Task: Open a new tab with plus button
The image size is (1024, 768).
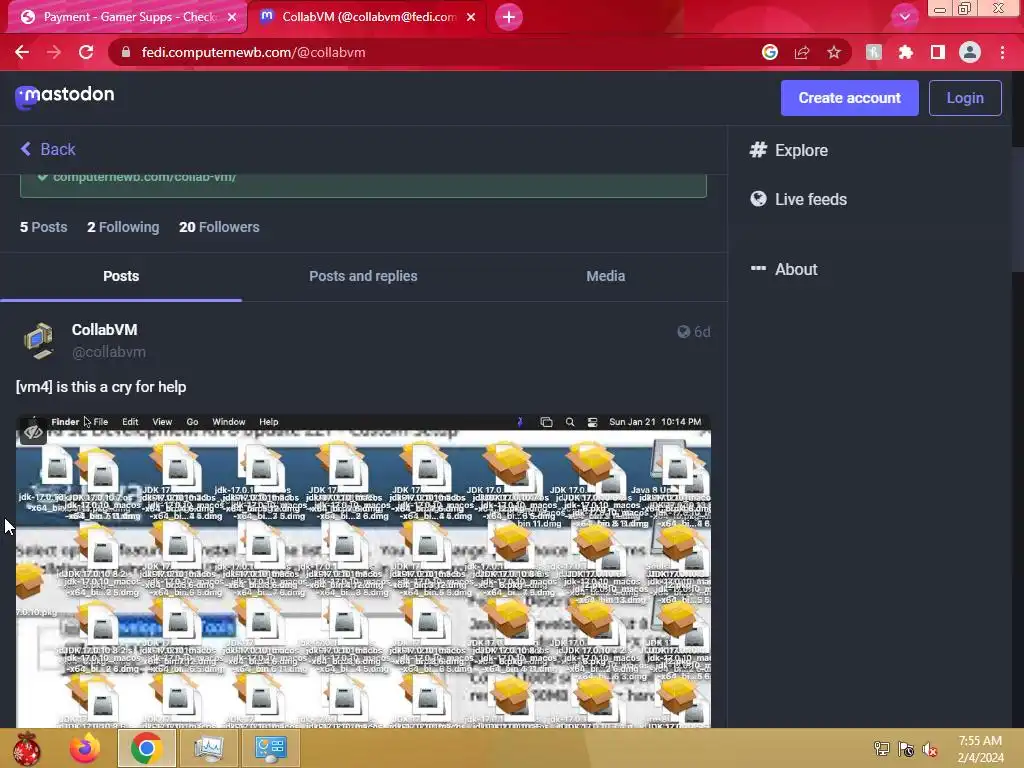Action: click(509, 17)
